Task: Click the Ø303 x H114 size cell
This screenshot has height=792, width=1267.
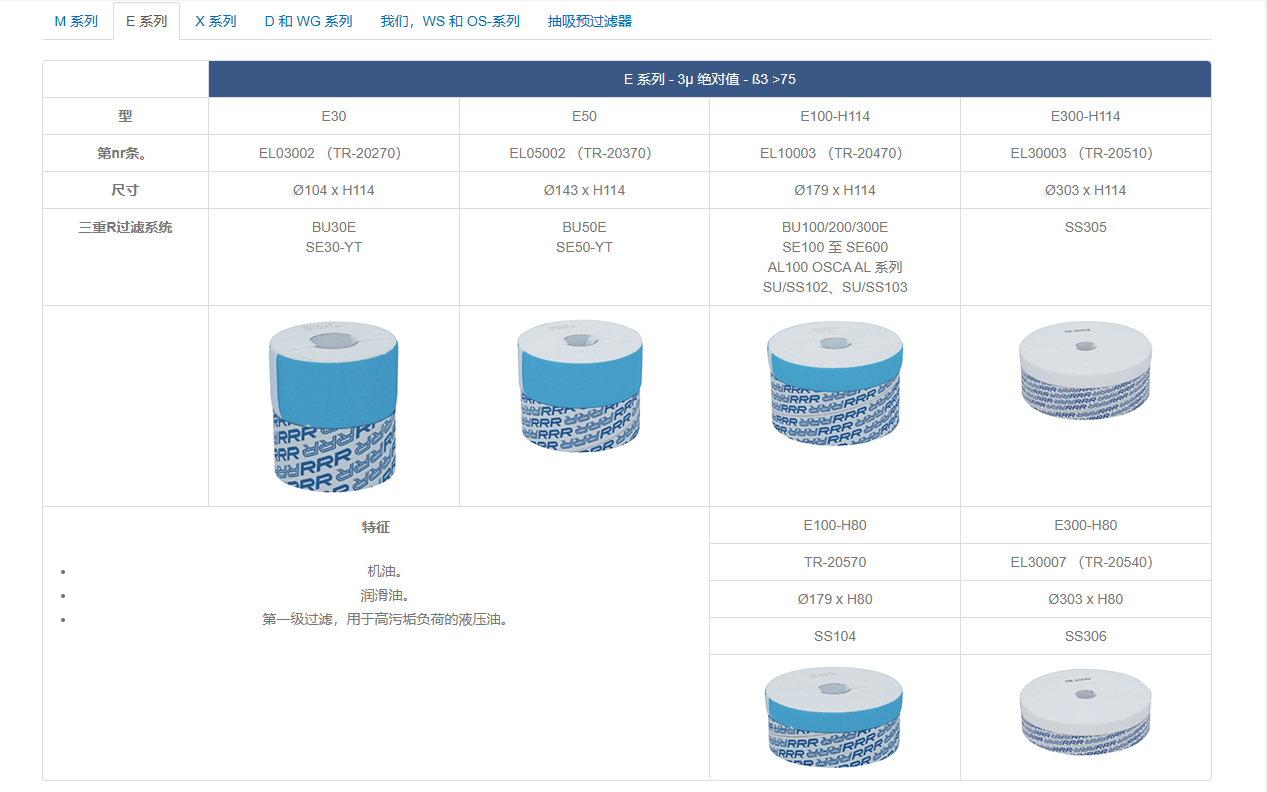Action: point(1085,190)
